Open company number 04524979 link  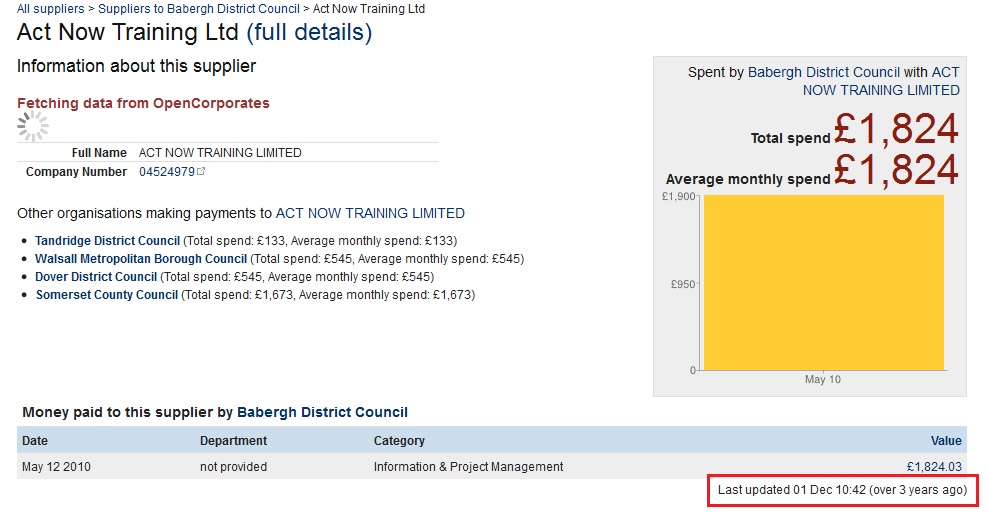coord(167,172)
